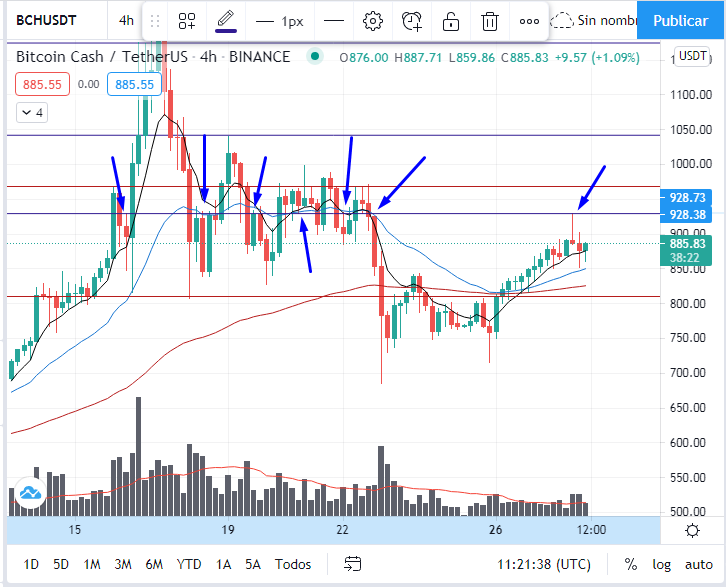Click the red sell price 885.55

pyautogui.click(x=42, y=84)
